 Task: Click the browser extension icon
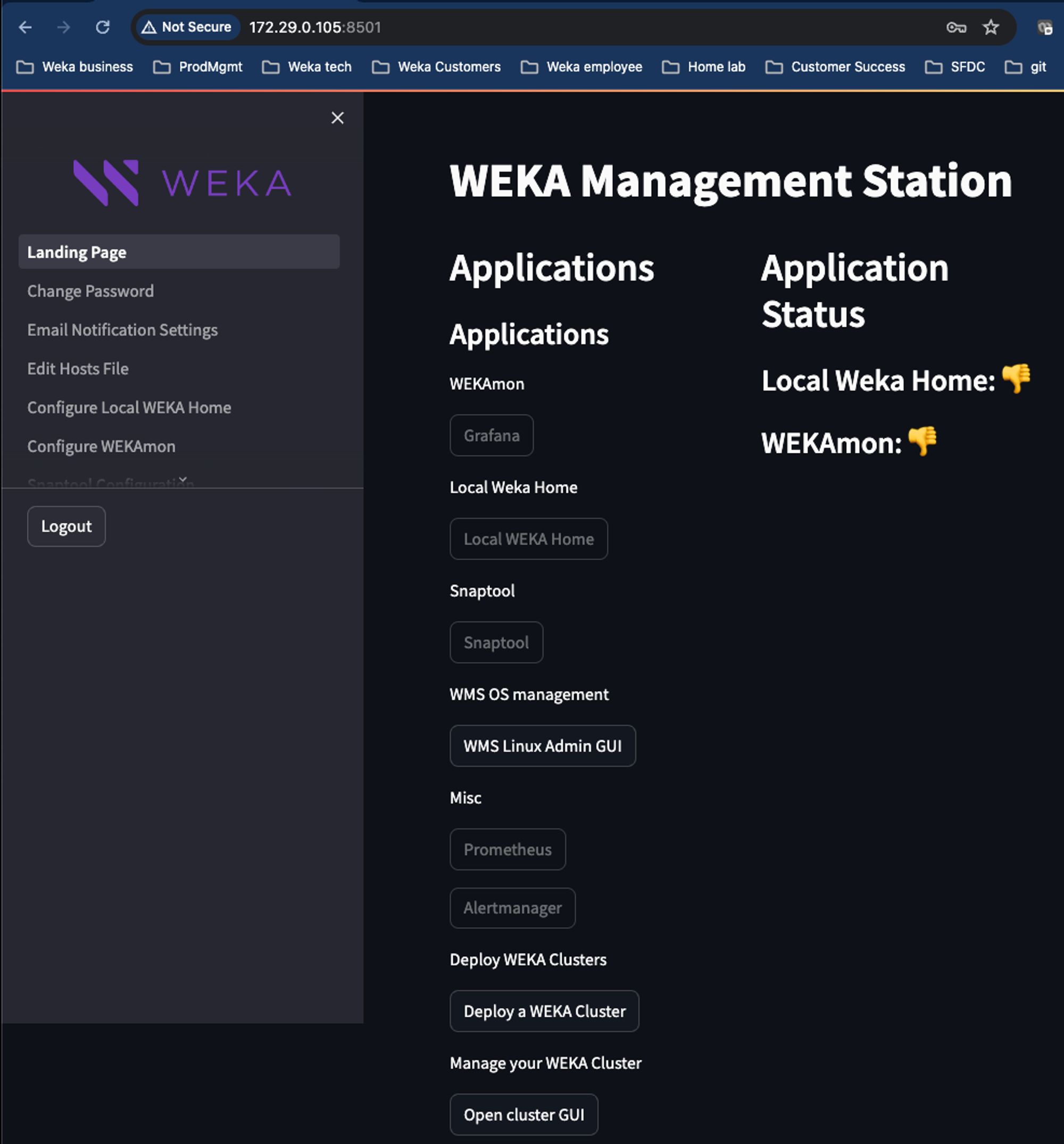pos(1044,27)
